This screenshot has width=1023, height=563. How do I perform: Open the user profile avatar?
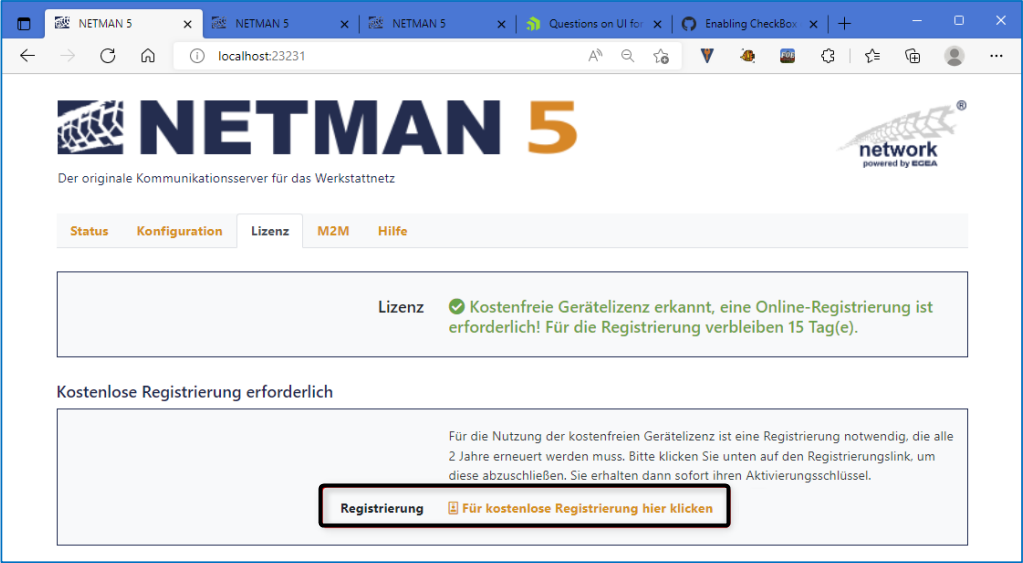(954, 56)
